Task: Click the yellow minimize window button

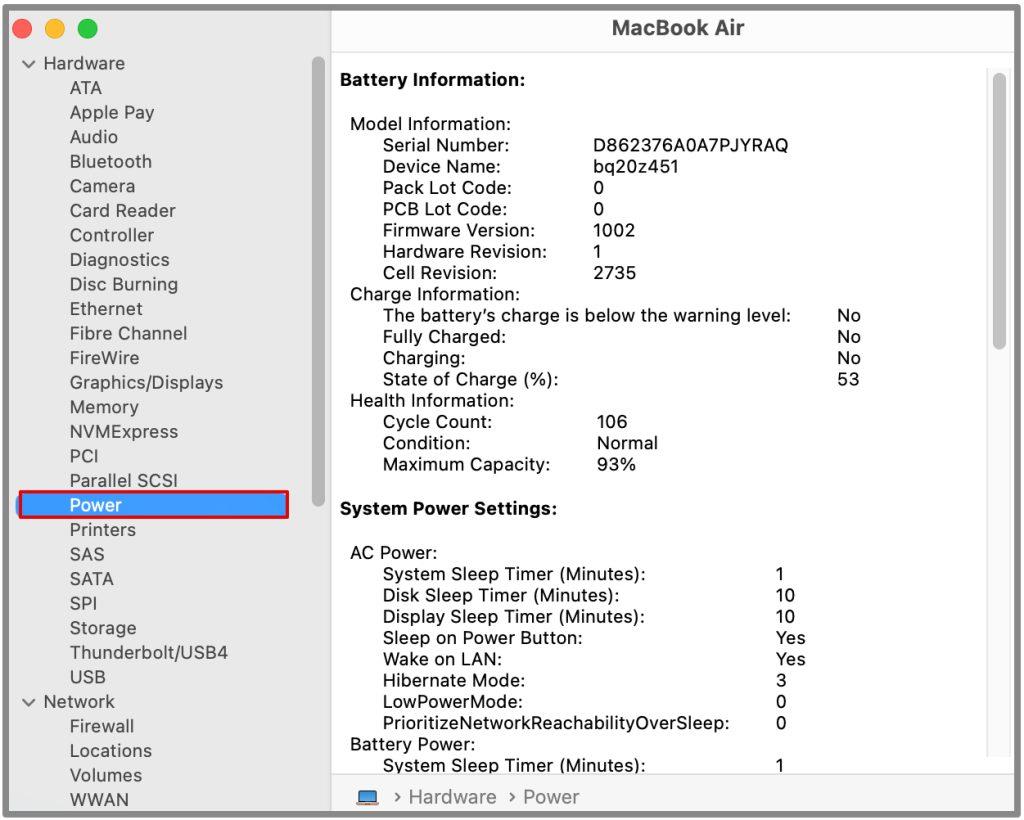Action: (x=55, y=29)
